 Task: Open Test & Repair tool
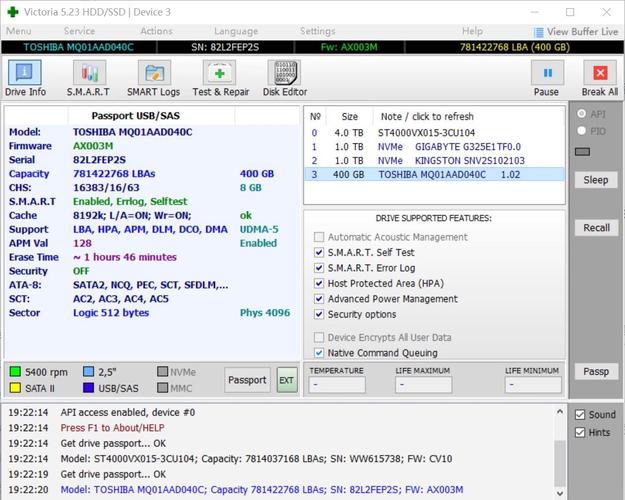(221, 78)
